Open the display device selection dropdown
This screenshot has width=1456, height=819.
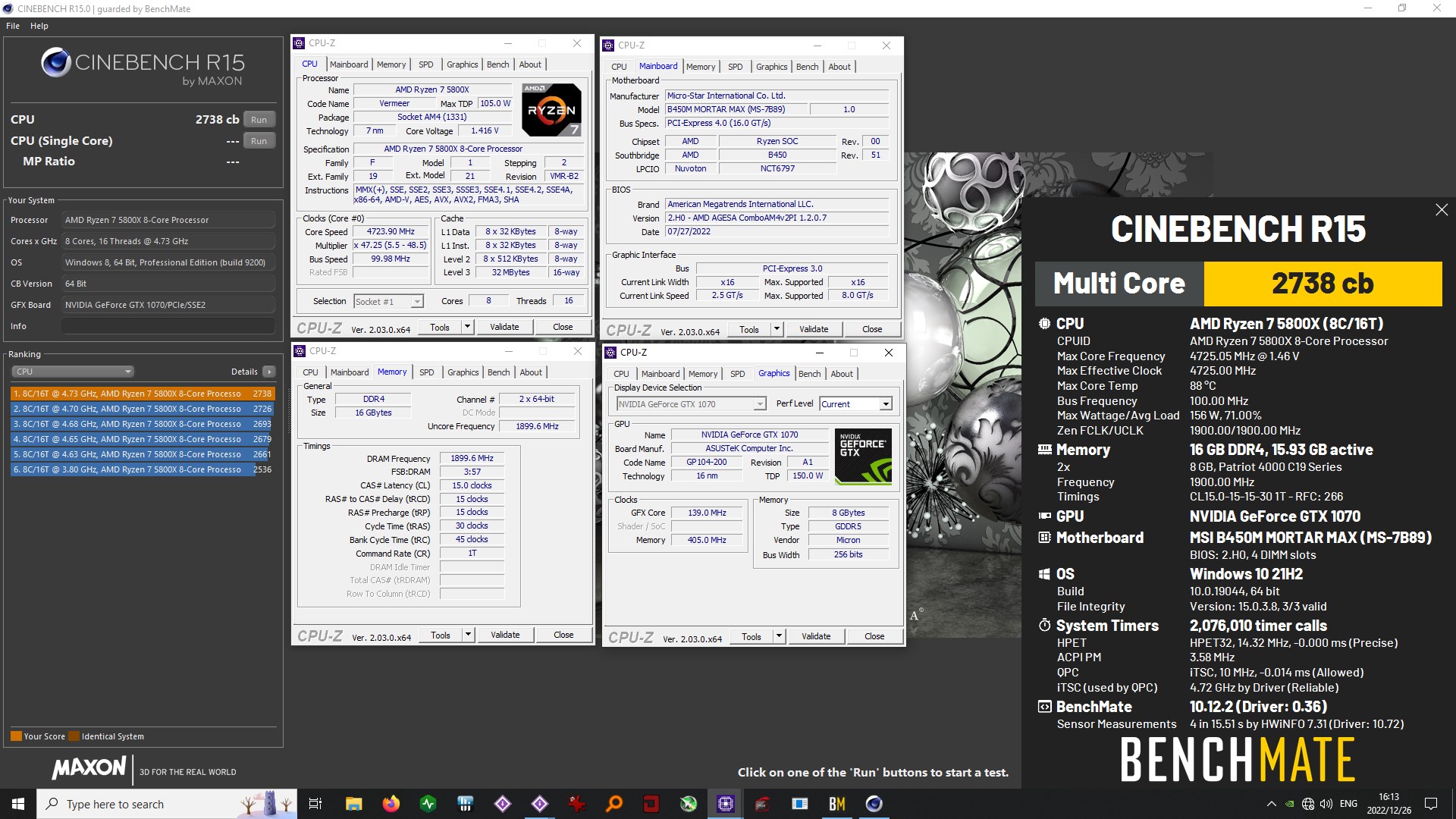click(692, 404)
